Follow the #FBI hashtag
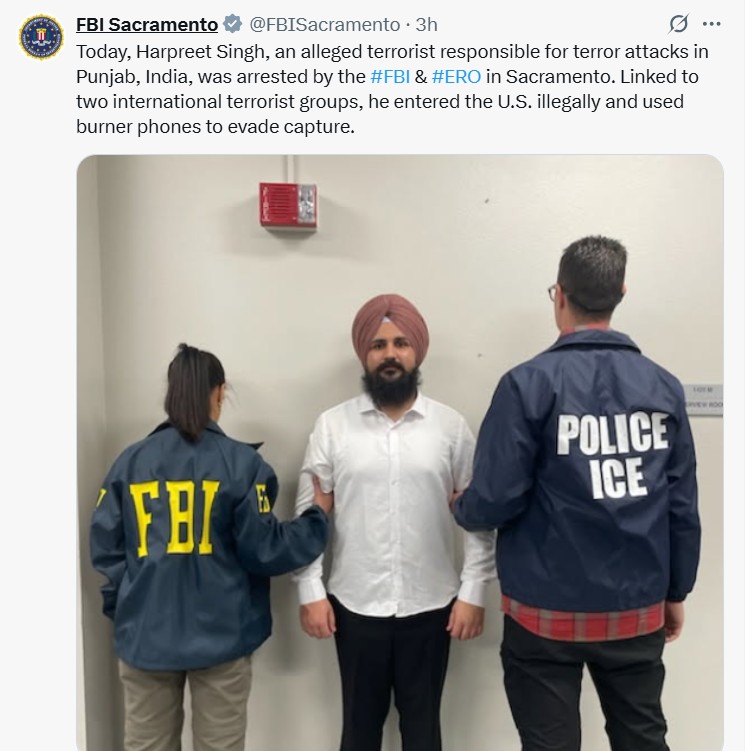Viewport: 753px width, 751px height. tap(390, 77)
